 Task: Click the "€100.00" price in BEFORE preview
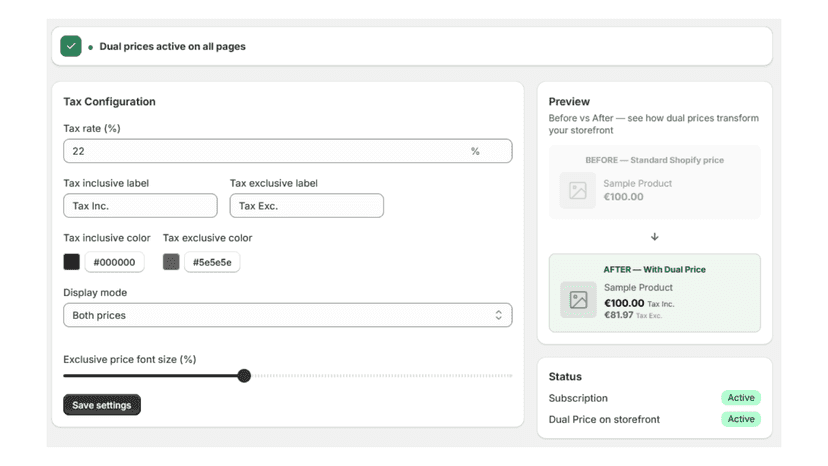[624, 197]
